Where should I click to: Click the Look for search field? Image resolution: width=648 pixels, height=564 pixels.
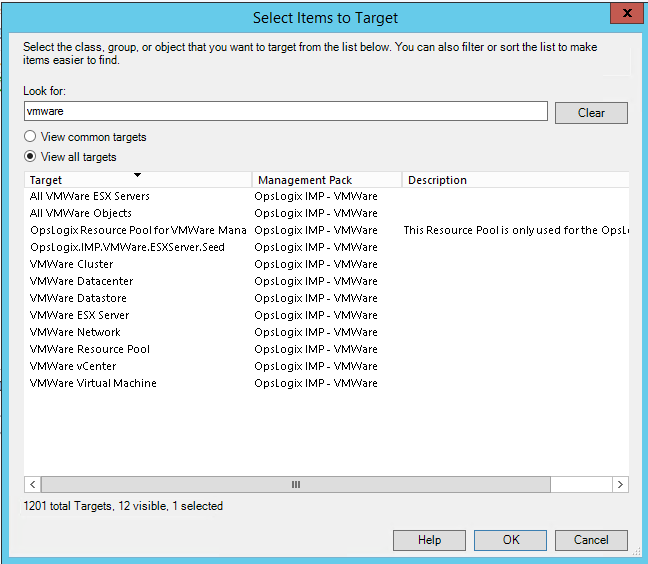[285, 112]
